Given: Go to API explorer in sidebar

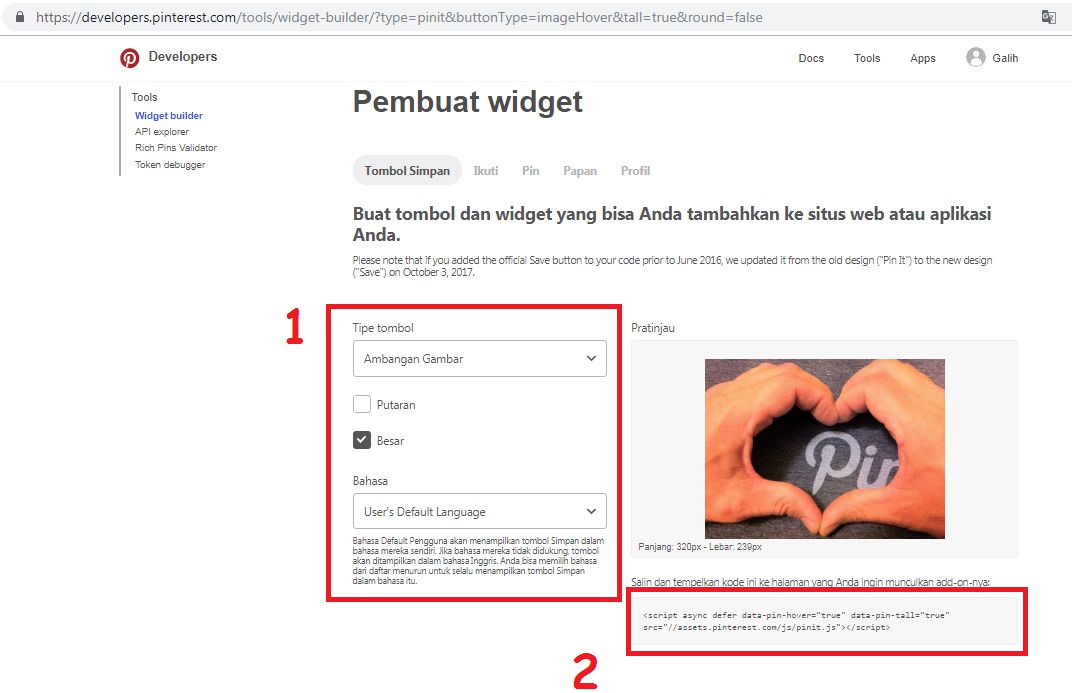Looking at the screenshot, I should coord(162,131).
